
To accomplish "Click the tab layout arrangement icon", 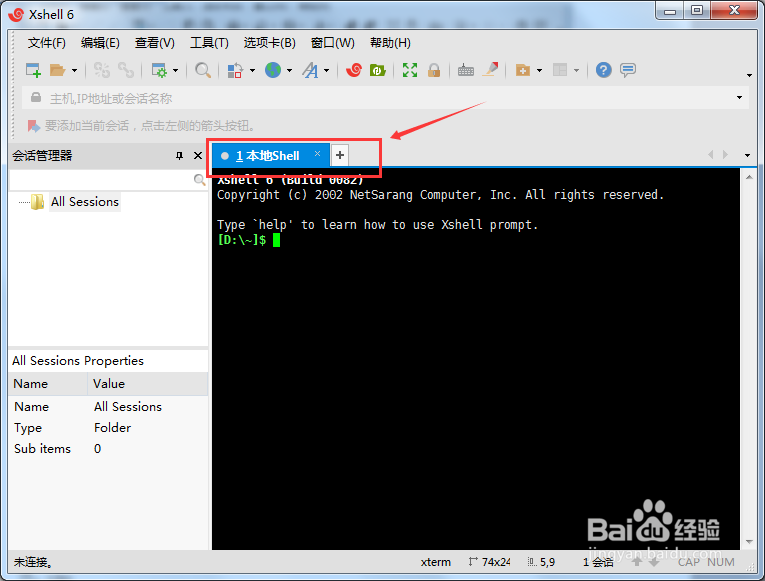I will tap(560, 70).
